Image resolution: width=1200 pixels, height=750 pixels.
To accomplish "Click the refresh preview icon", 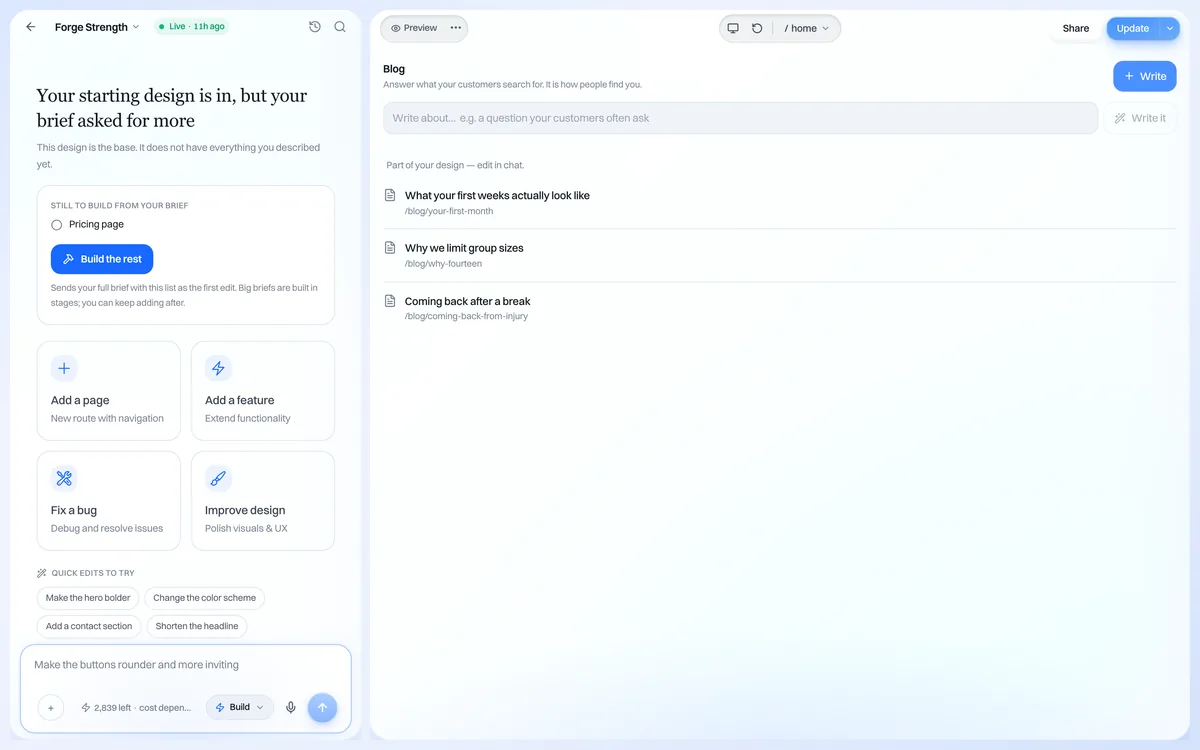I will click(757, 28).
